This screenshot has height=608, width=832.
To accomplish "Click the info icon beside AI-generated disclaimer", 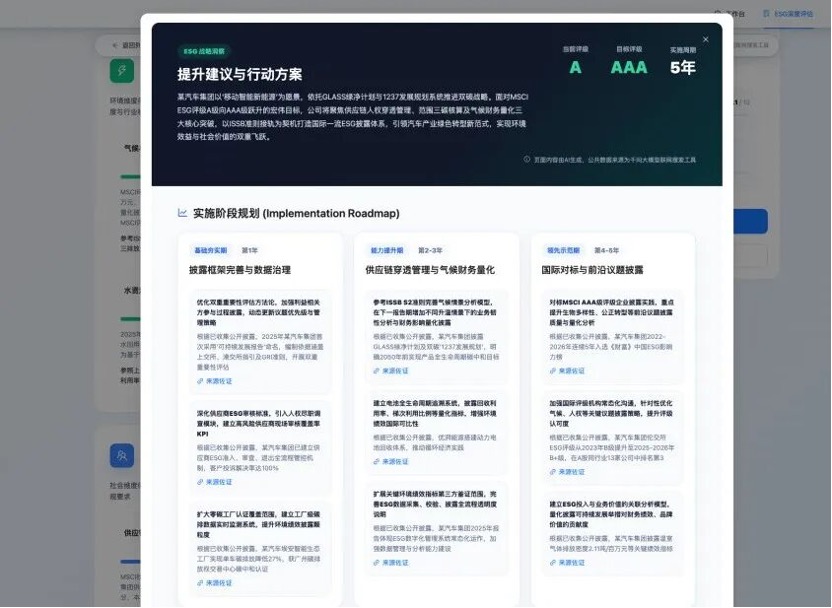I will 526,159.
